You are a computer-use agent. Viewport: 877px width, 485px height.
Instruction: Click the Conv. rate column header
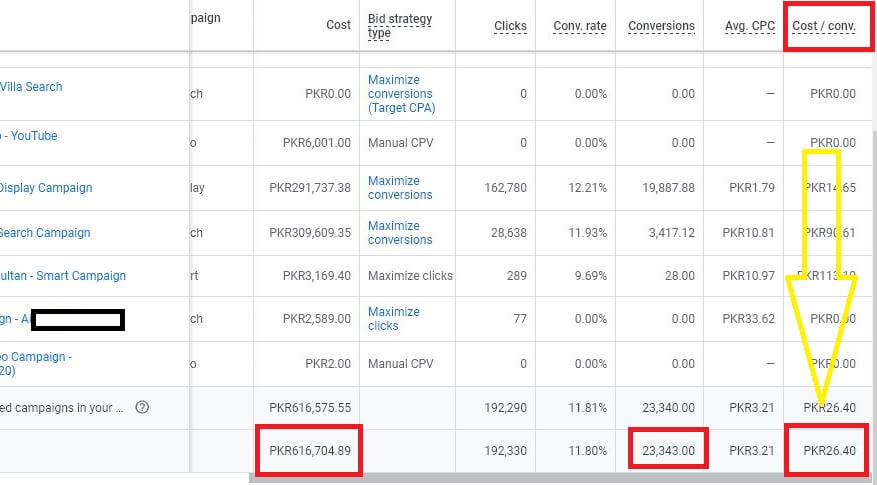click(580, 26)
